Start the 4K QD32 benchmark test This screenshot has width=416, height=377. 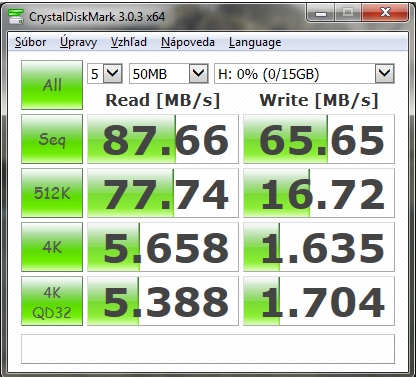[52, 301]
